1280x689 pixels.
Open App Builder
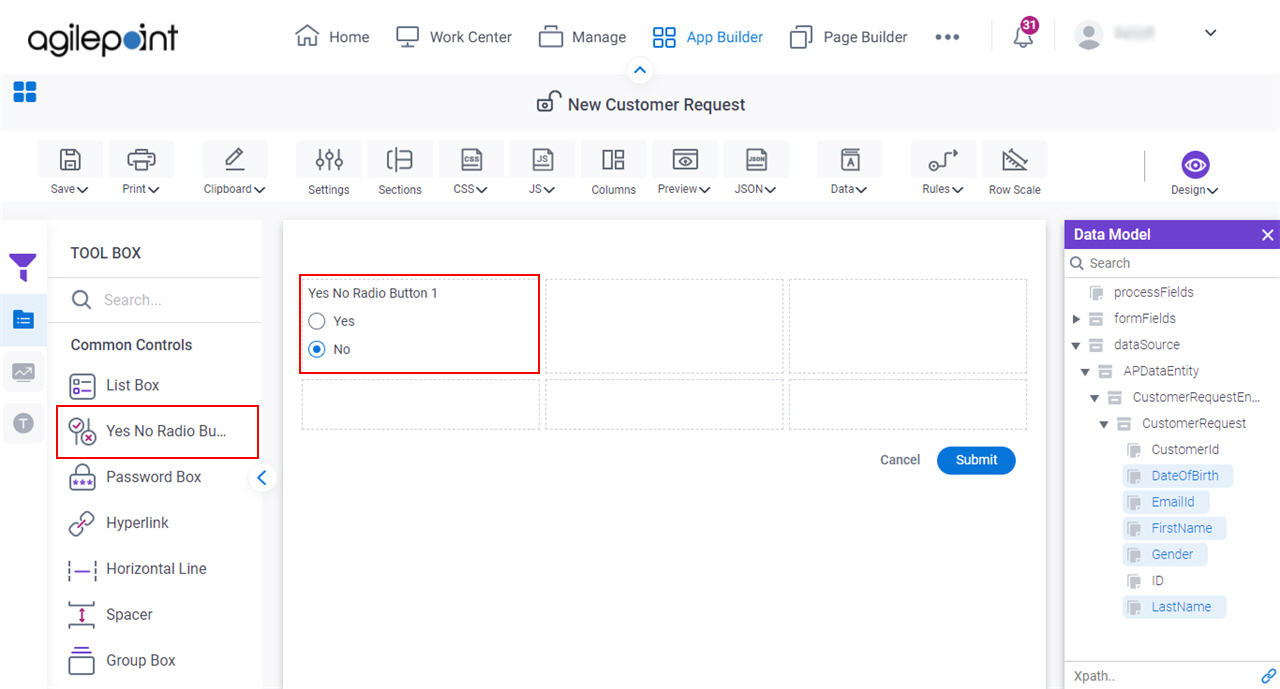click(707, 37)
